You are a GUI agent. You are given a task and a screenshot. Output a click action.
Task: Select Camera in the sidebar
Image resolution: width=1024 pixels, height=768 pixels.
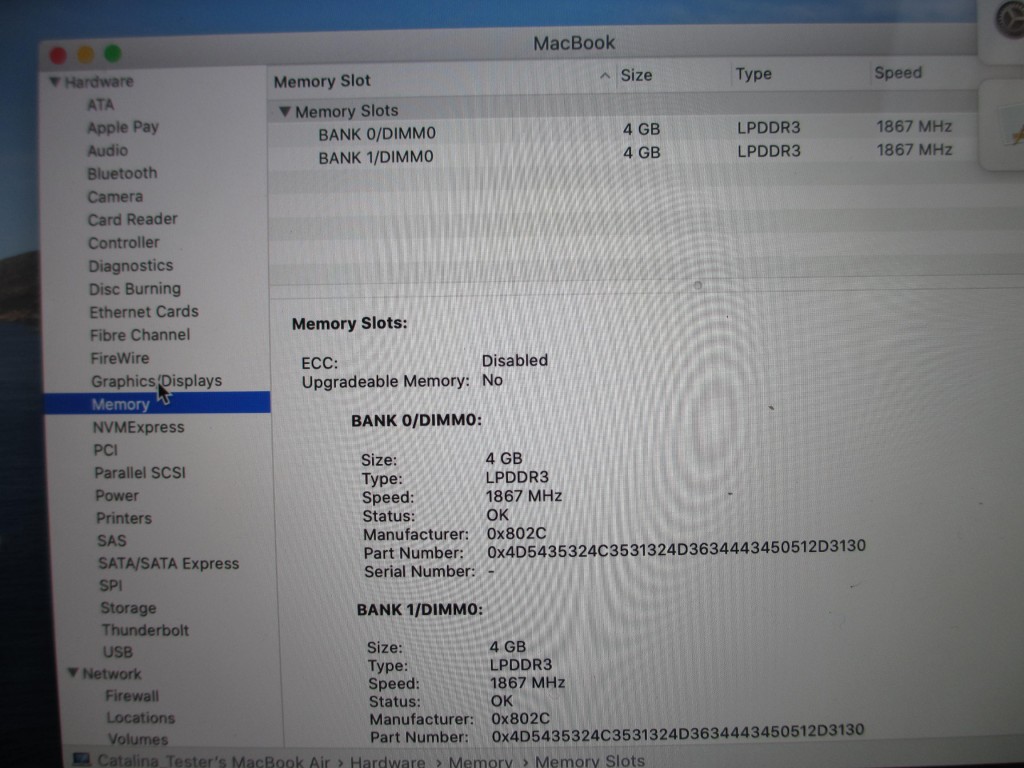[115, 197]
